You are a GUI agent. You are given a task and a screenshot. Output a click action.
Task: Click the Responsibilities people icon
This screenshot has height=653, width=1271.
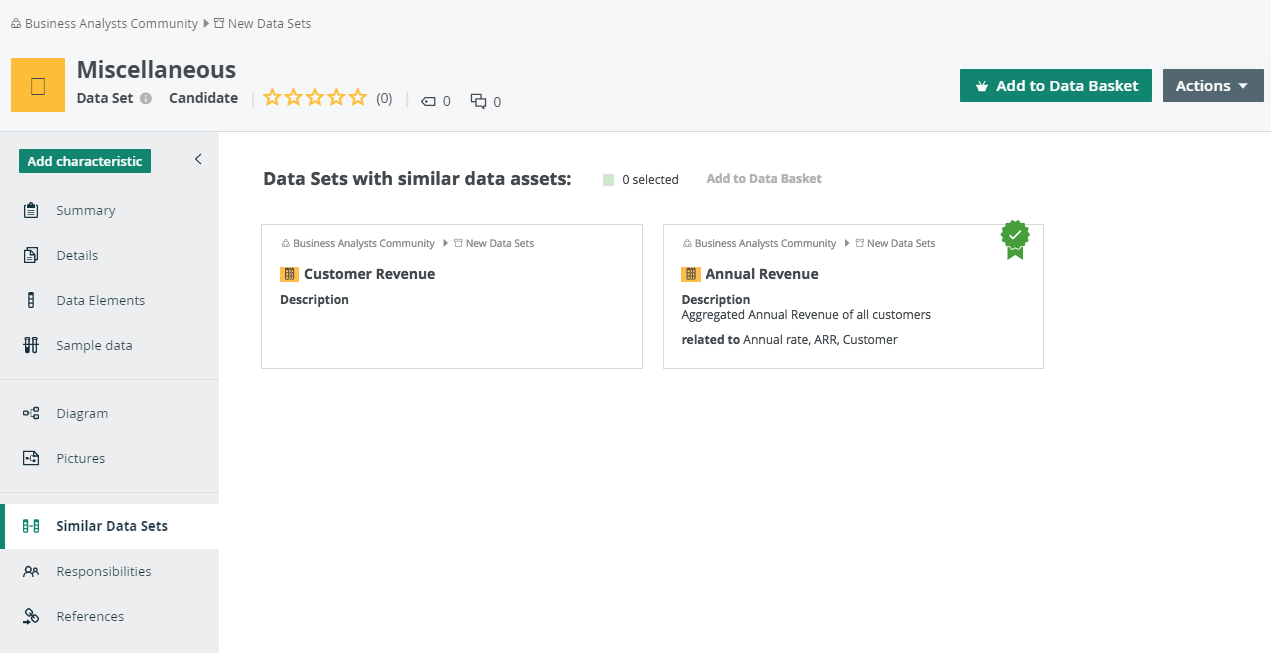pyautogui.click(x=31, y=571)
